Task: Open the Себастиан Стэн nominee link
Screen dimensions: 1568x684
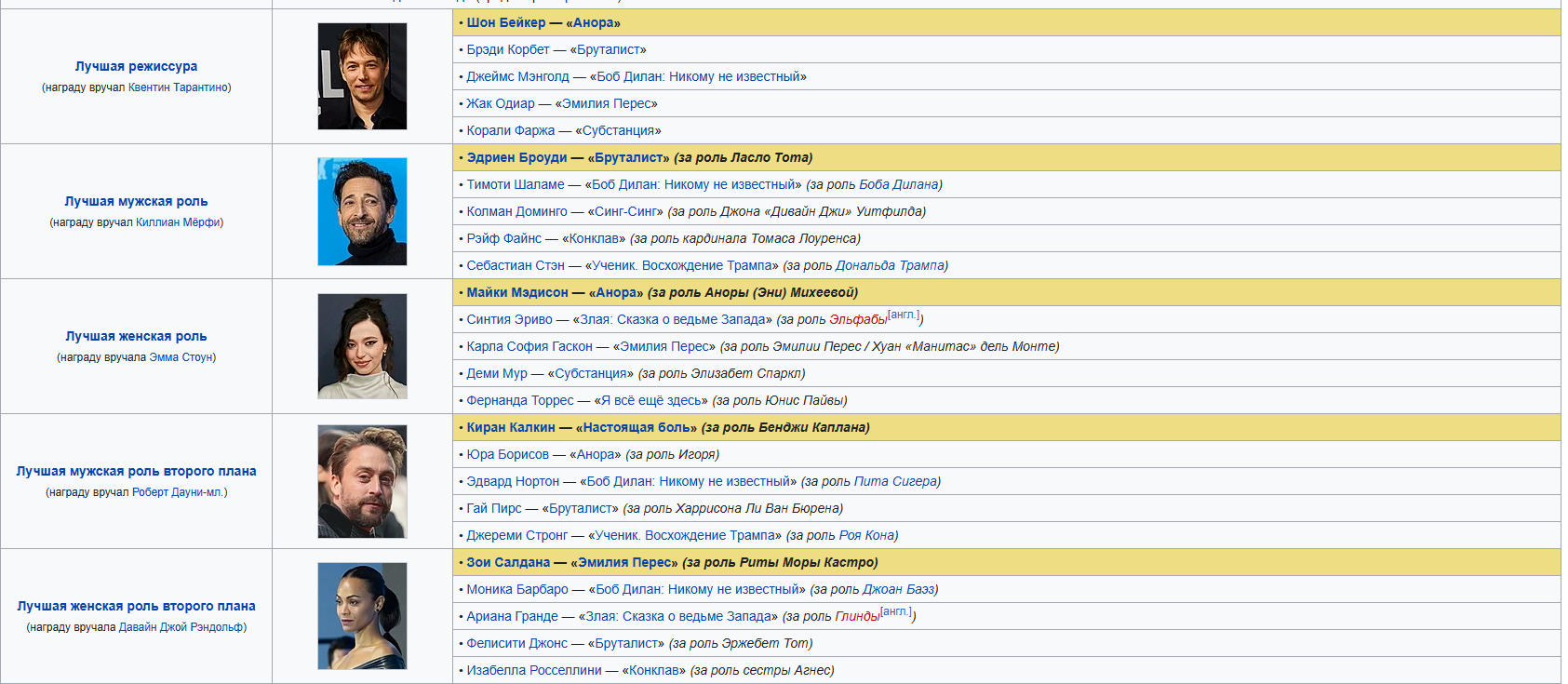Action: (516, 265)
